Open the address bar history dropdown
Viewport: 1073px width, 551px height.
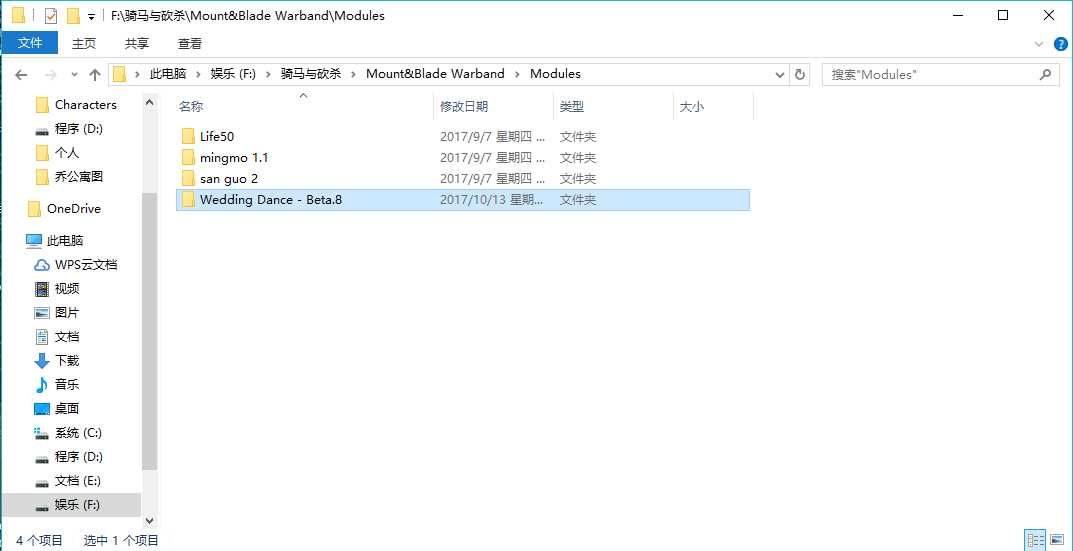click(780, 74)
